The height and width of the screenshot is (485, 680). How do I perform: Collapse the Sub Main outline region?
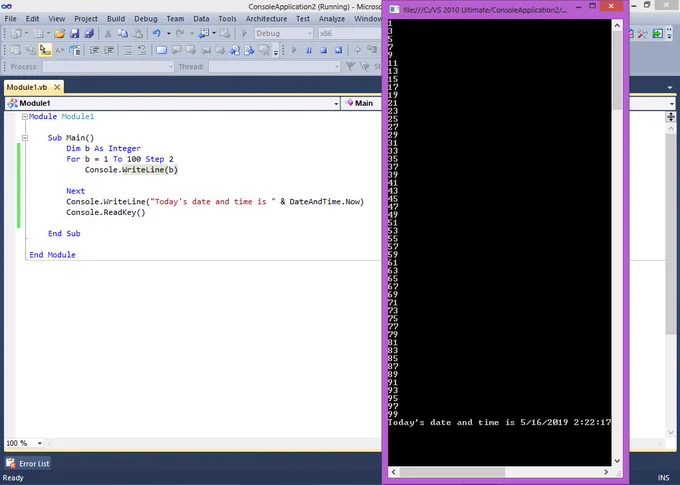pyautogui.click(x=25, y=138)
